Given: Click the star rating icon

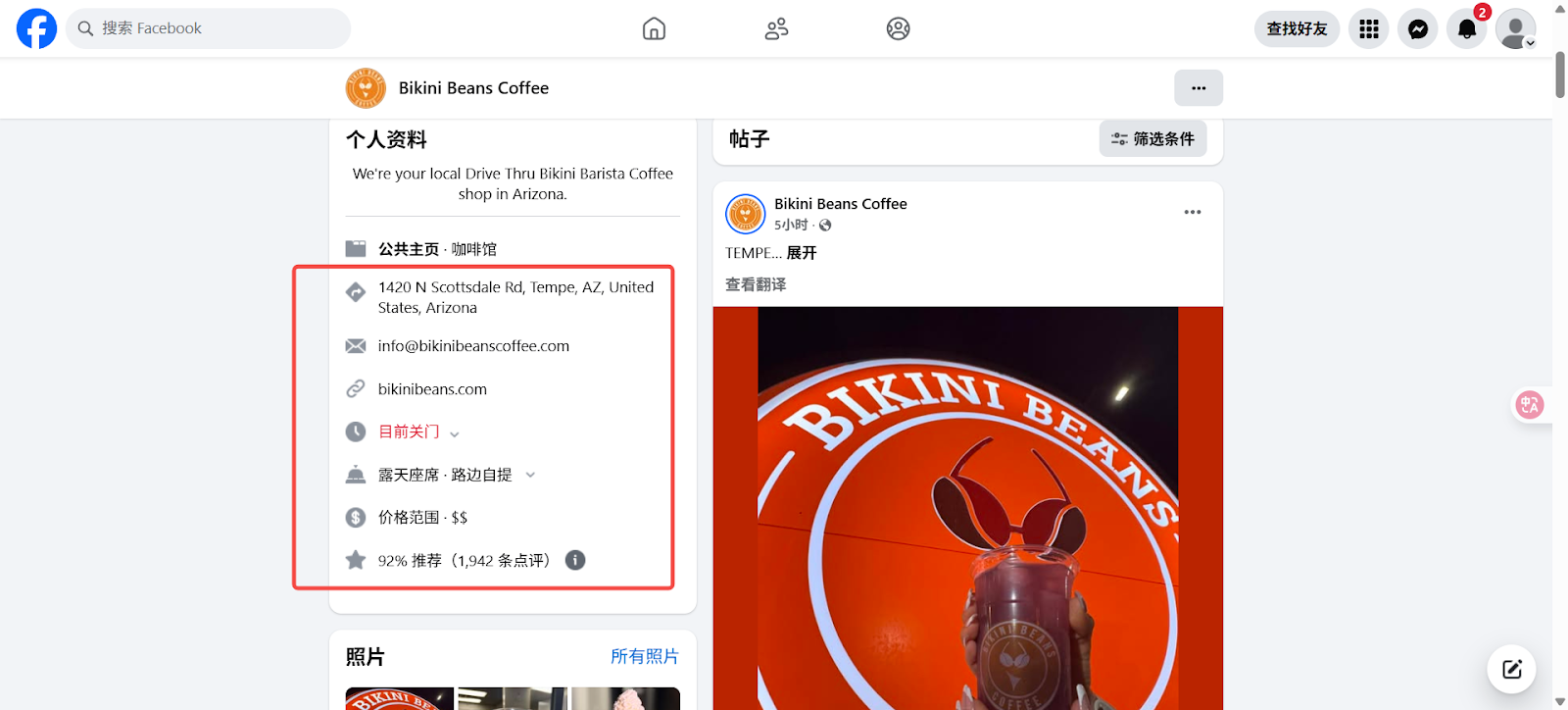Looking at the screenshot, I should point(356,560).
